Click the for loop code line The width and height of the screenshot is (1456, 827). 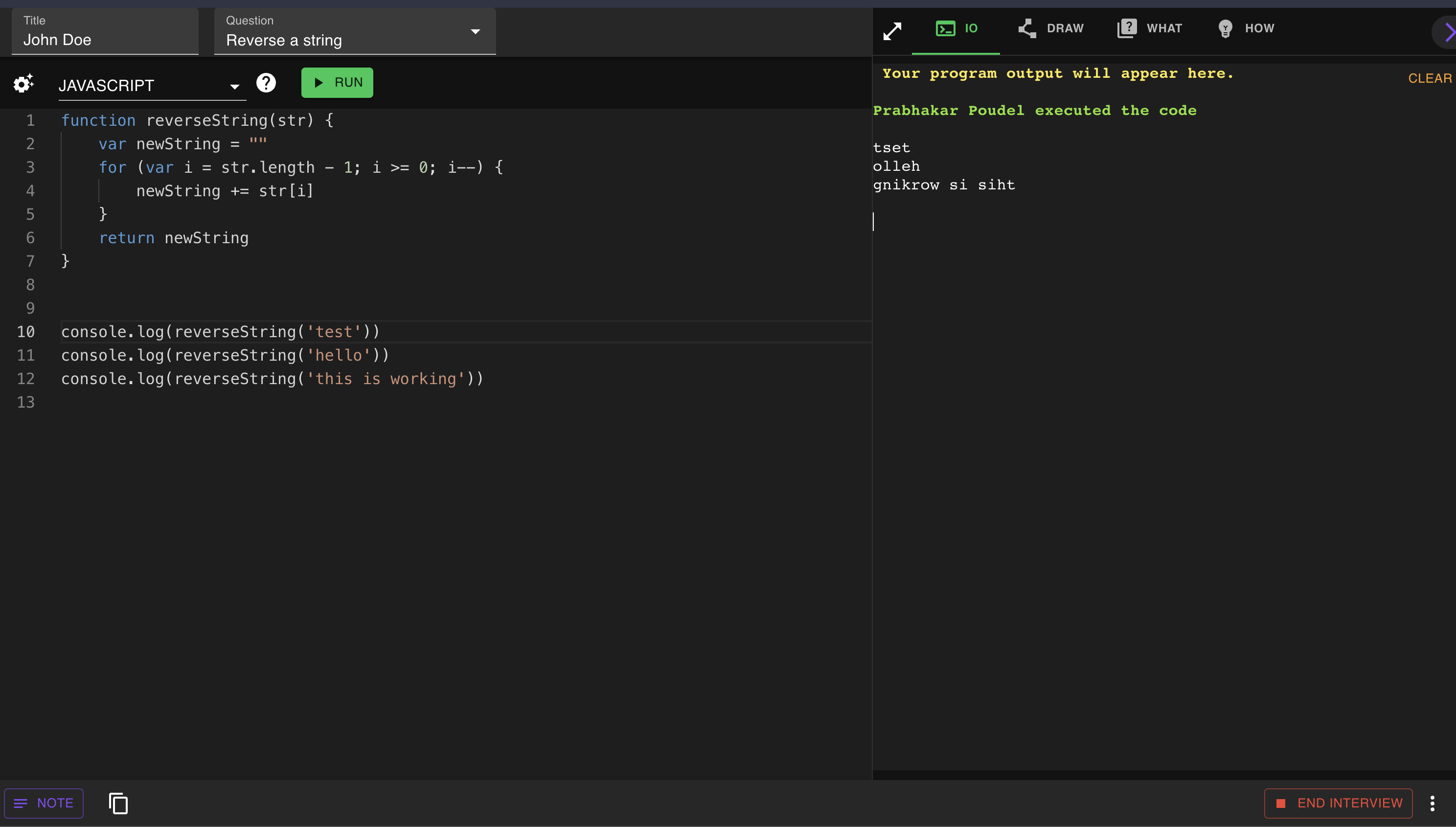301,167
